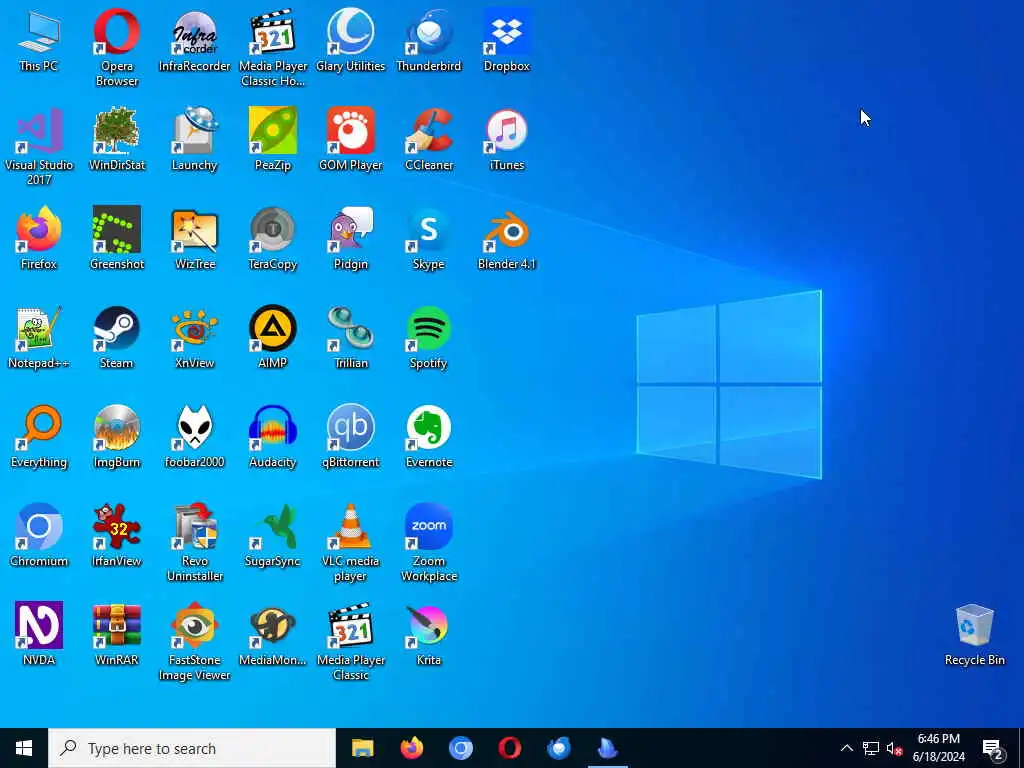
Task: Select the Visual Studio 2017 shortcut
Action: tap(39, 146)
